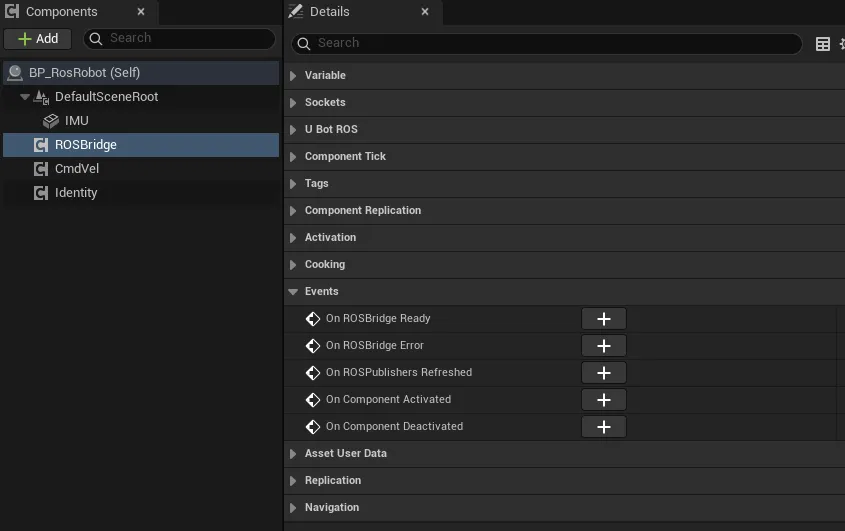Open the property matrix grid view icon
Viewport: 845px width, 531px height.
(822, 44)
